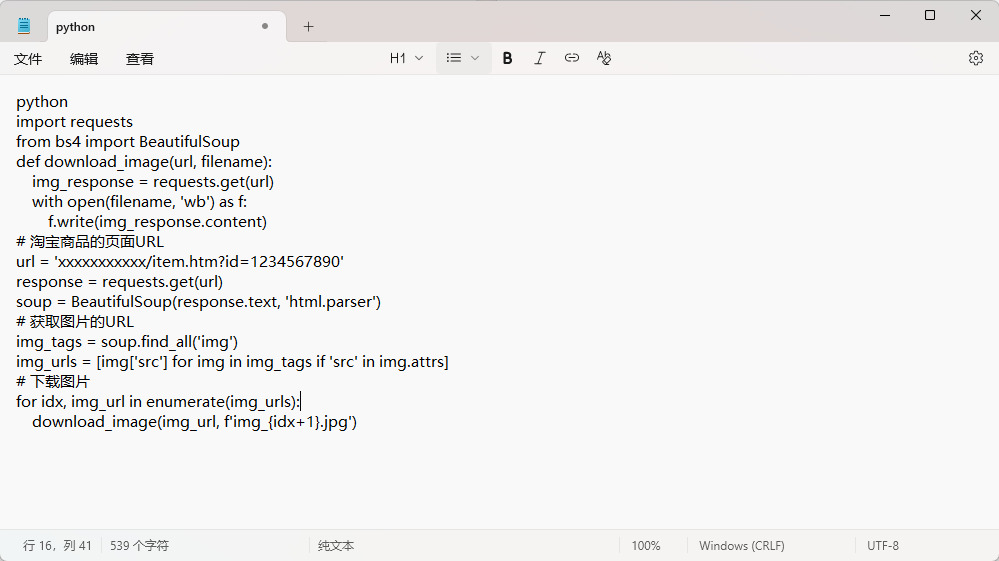Add a new tab with plus button
This screenshot has height=561, width=999.
point(308,27)
